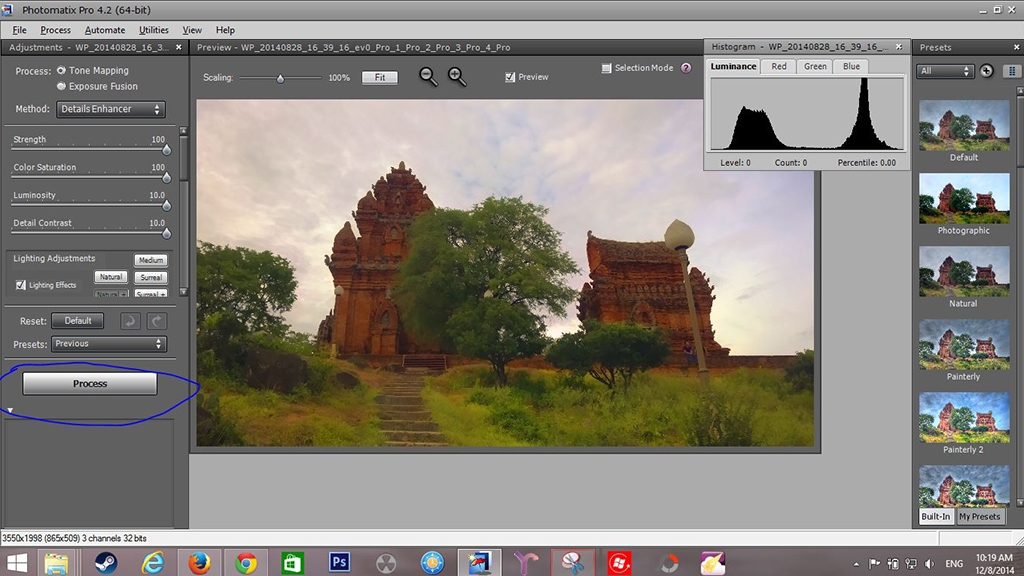1024x576 pixels.
Task: Click the add preset plus icon
Action: (x=986, y=71)
